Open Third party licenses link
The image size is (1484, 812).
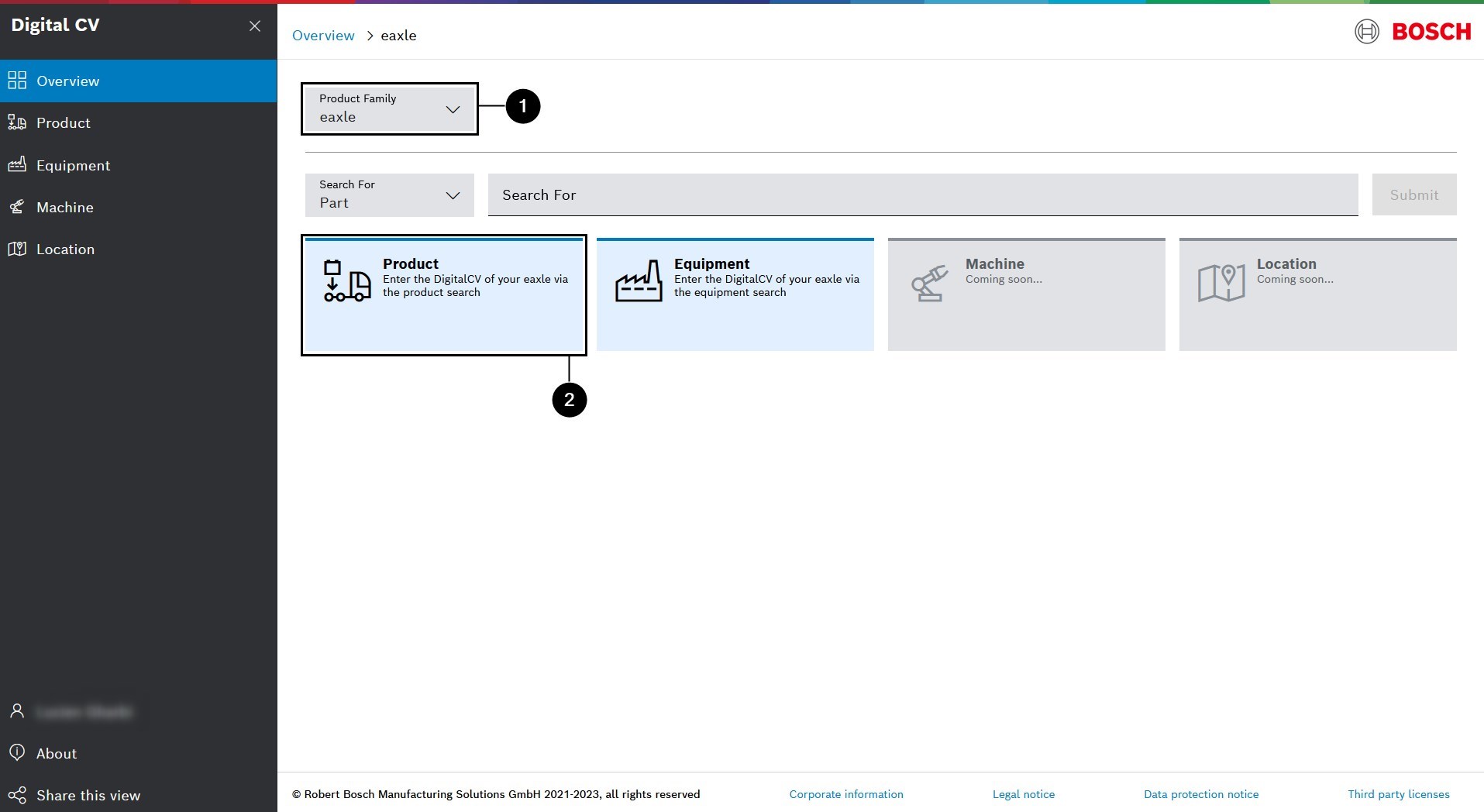1399,794
